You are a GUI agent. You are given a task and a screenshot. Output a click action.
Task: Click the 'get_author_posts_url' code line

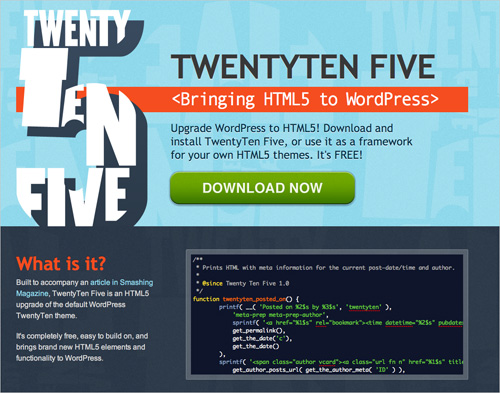tap(318, 370)
